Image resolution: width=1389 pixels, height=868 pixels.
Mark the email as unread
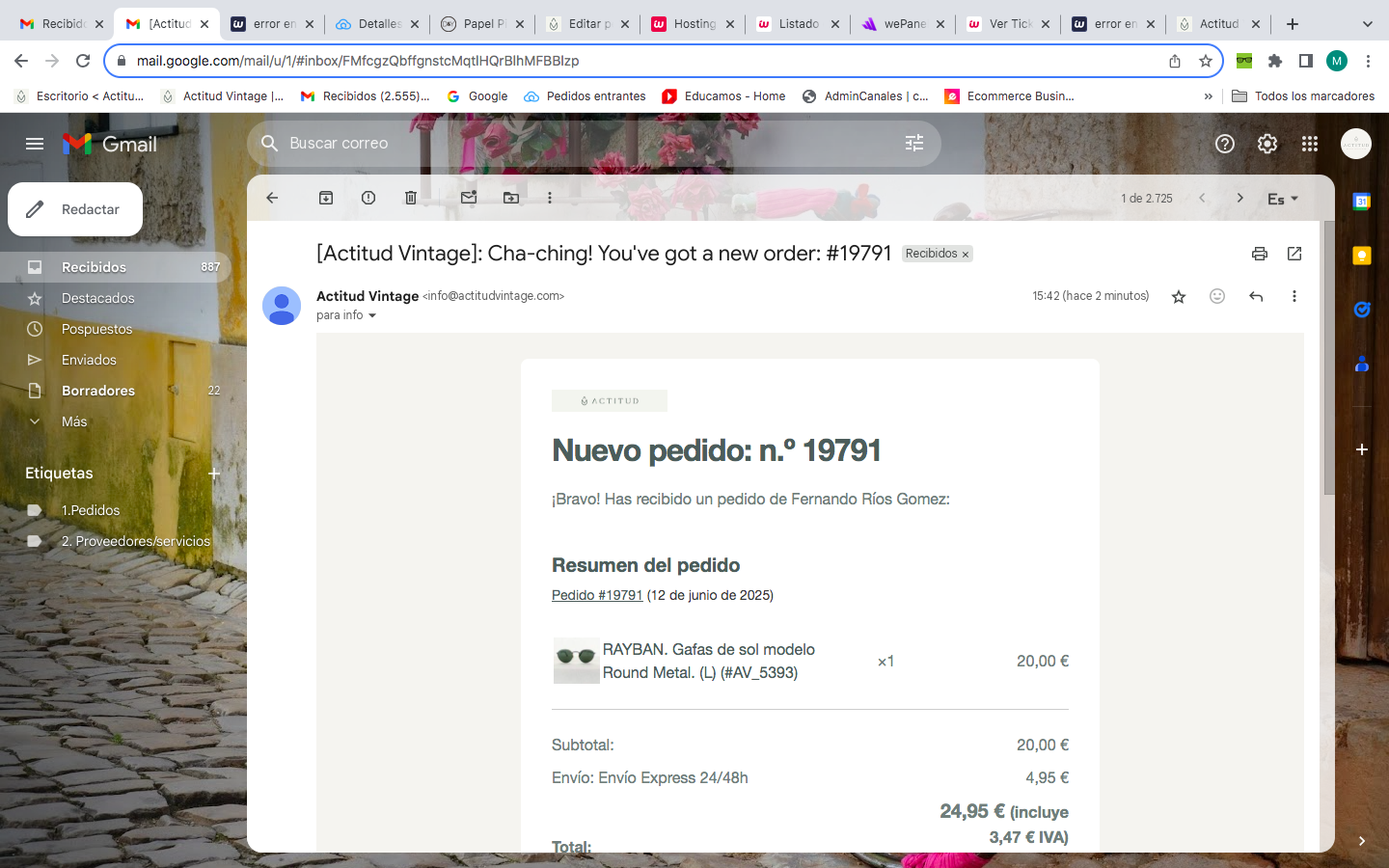(469, 198)
